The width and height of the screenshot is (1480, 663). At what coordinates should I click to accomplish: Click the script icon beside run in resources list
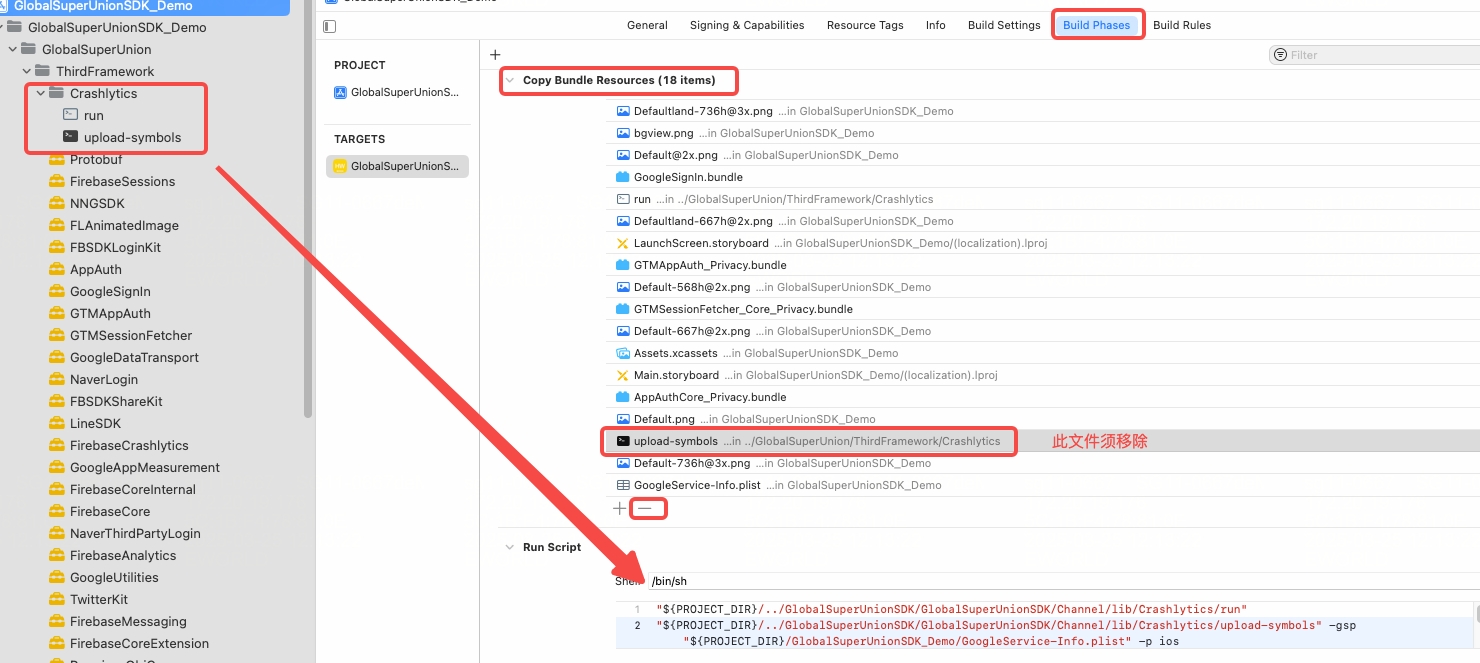[623, 199]
